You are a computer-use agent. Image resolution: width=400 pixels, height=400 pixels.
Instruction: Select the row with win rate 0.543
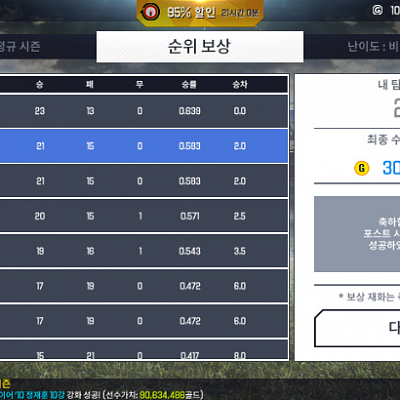[x=144, y=251]
